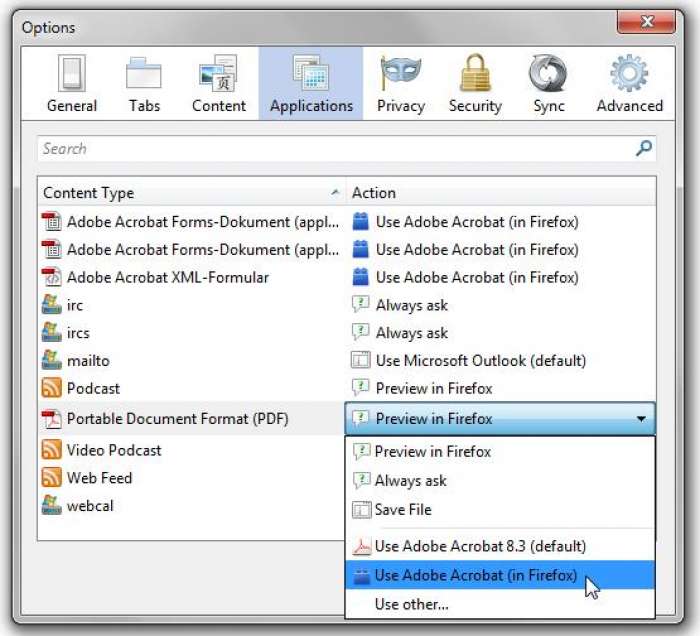This screenshot has width=700, height=636.
Task: Click the magnifier search icon
Action: [x=643, y=149]
